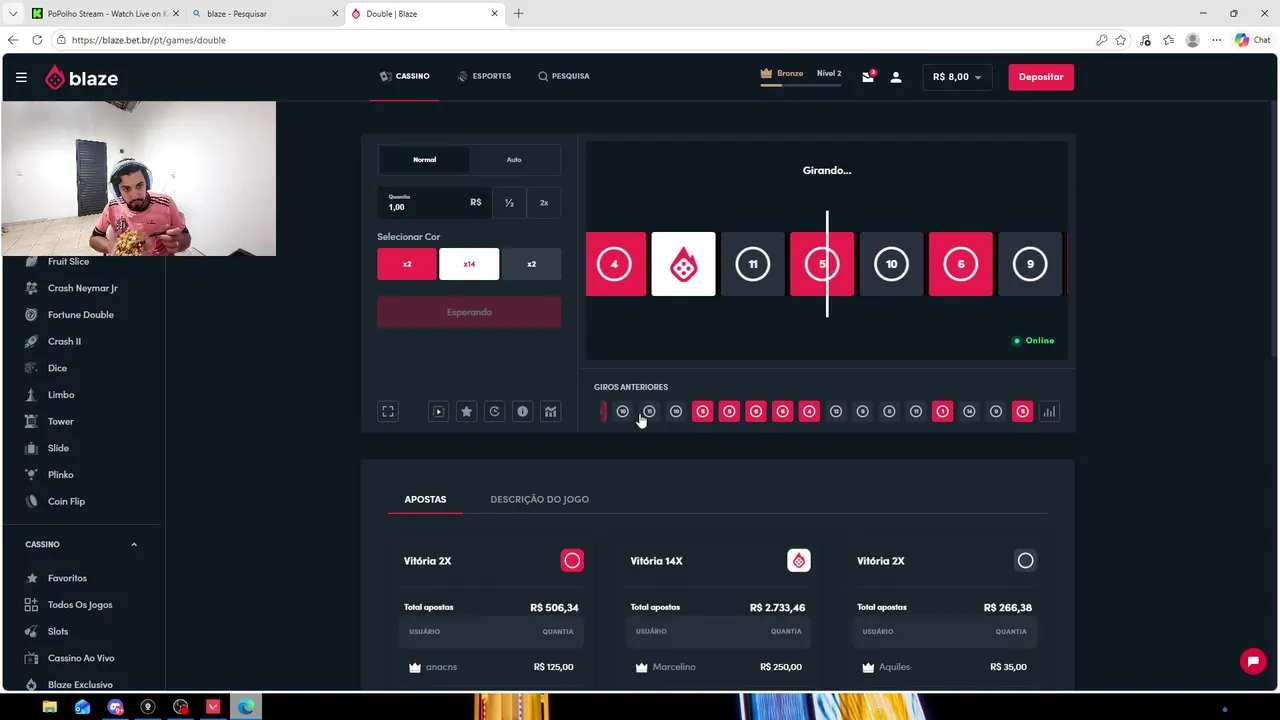The image size is (1280, 720).
Task: Open the messages inbox icon
Action: pos(868,76)
